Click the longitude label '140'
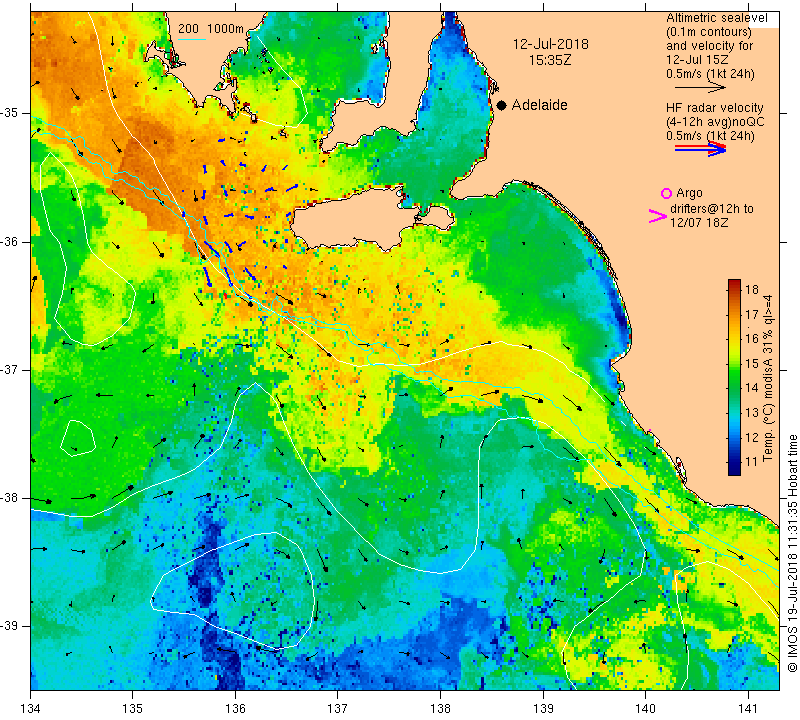 point(645,709)
